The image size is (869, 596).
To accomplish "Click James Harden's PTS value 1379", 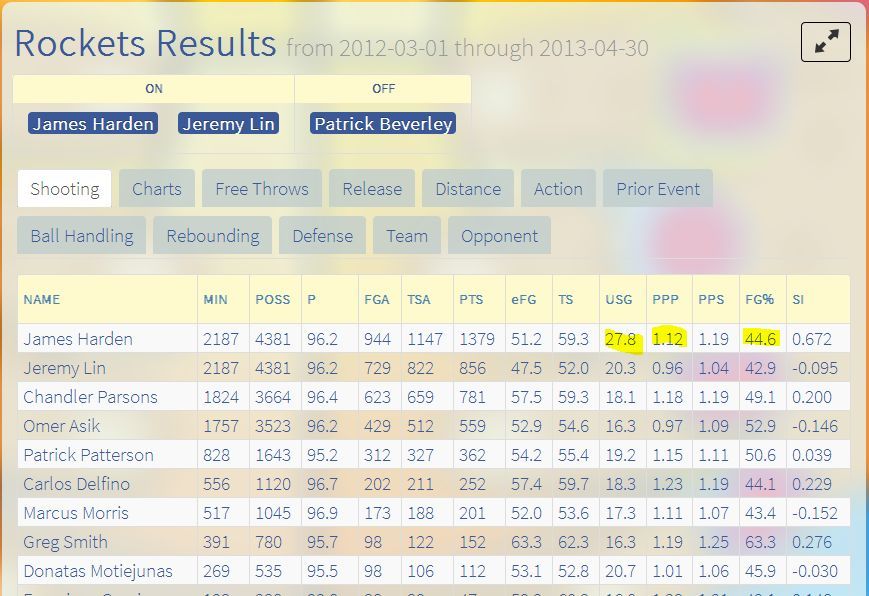I will pos(477,339).
